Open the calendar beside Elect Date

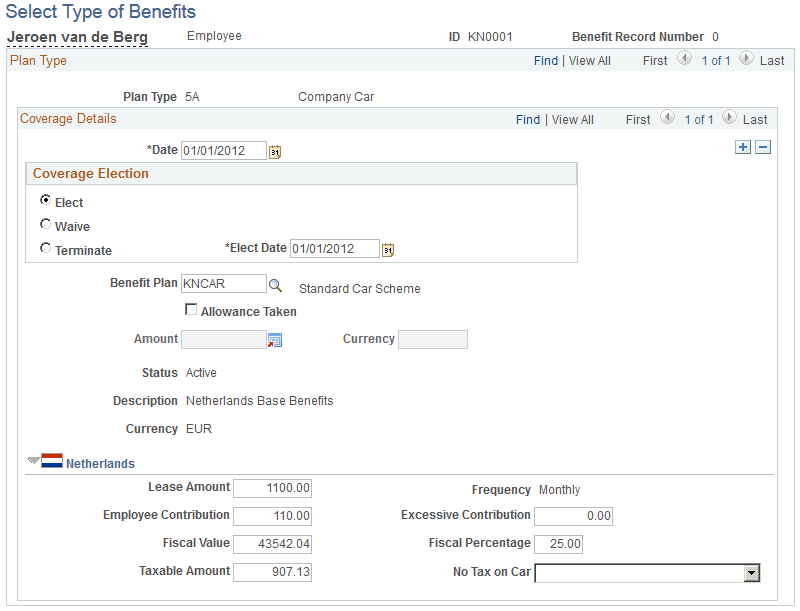tap(389, 248)
